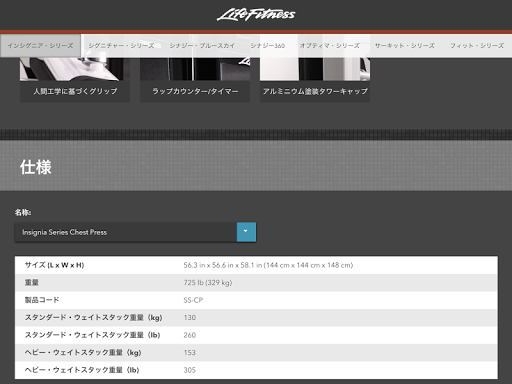
Task: Click the 製品コード SS-CP row
Action: [x=256, y=300]
